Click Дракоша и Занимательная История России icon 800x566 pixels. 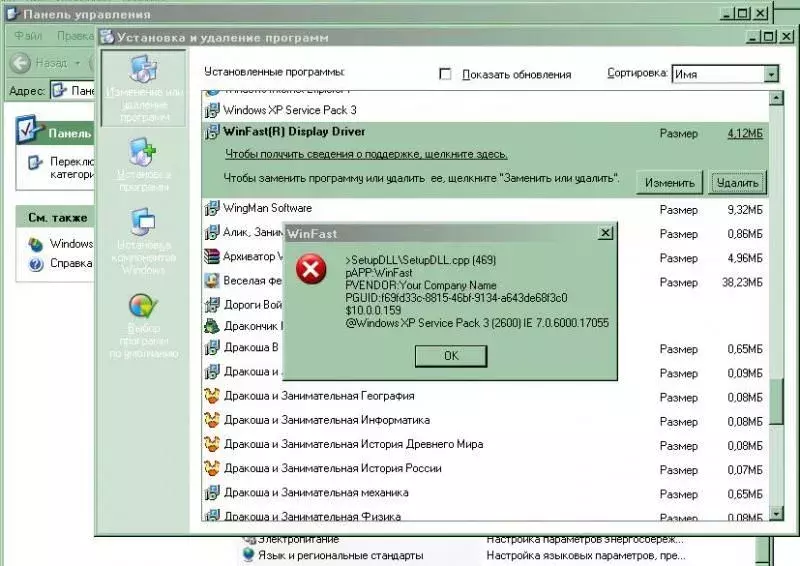[x=212, y=468]
